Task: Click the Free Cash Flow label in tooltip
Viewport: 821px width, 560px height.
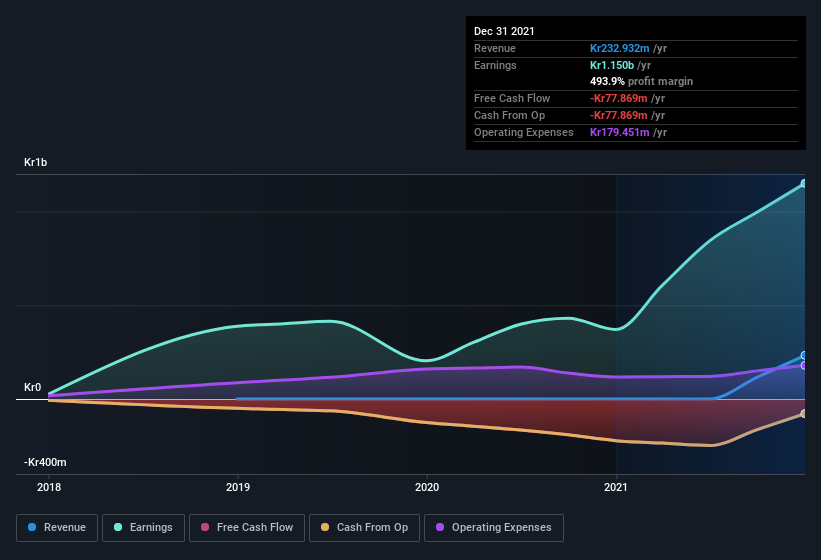Action: pyautogui.click(x=512, y=98)
